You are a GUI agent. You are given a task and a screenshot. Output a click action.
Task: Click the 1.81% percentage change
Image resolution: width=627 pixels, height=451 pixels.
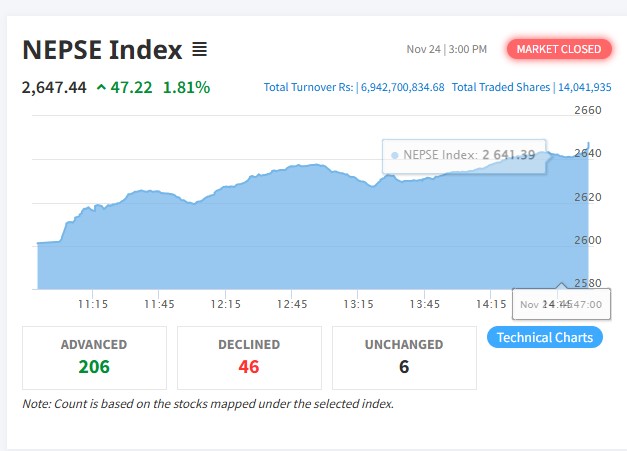tap(187, 87)
